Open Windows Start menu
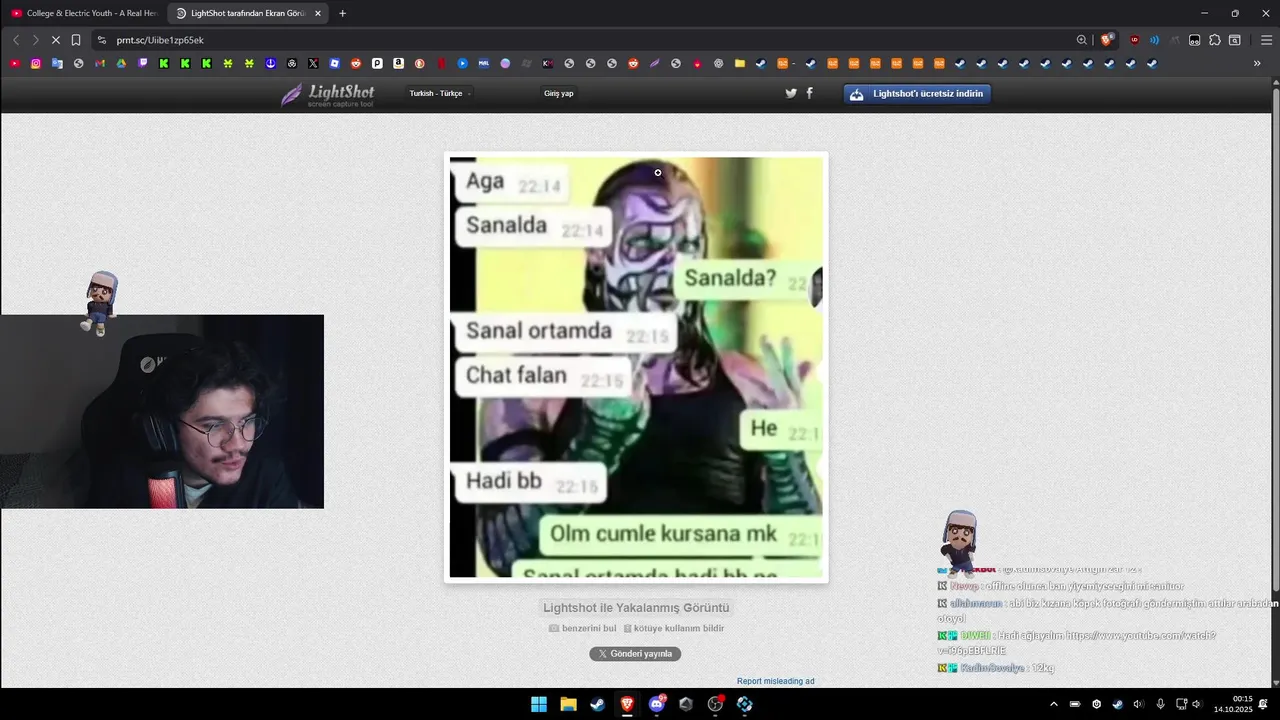Image resolution: width=1280 pixels, height=720 pixels. [539, 704]
